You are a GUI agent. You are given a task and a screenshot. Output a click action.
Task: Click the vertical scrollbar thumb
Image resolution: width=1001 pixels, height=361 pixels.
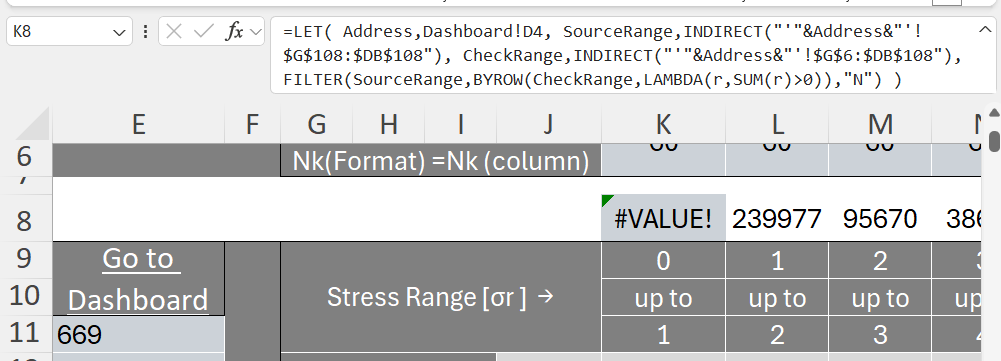(994, 141)
